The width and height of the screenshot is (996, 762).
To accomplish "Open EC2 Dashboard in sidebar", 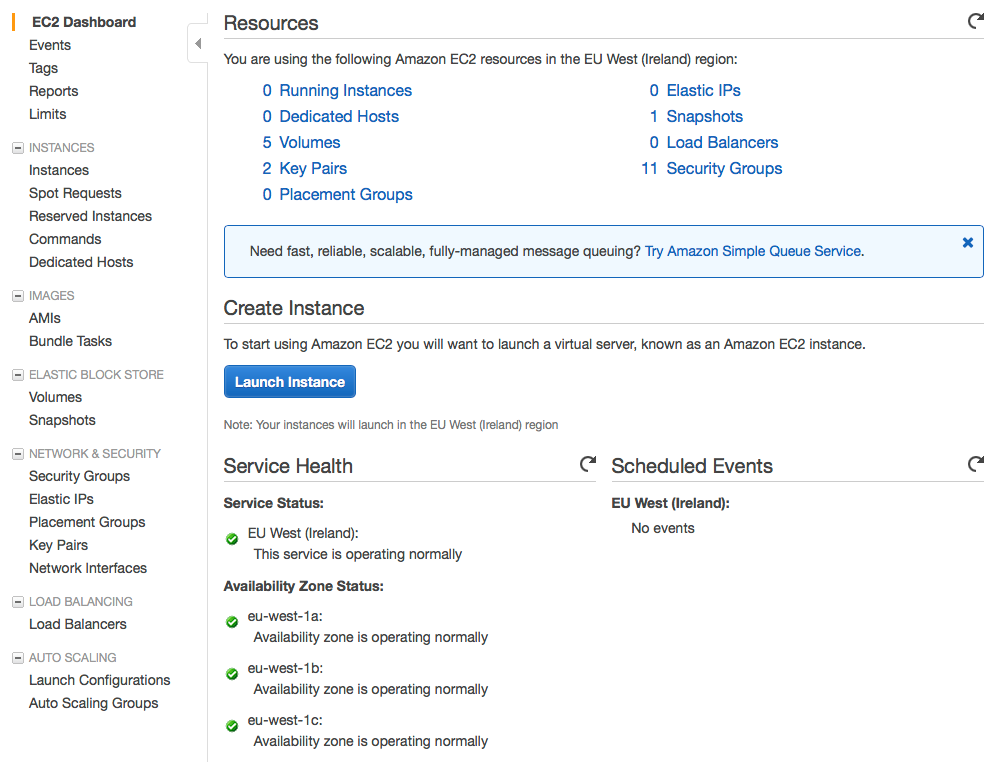I will 84,22.
